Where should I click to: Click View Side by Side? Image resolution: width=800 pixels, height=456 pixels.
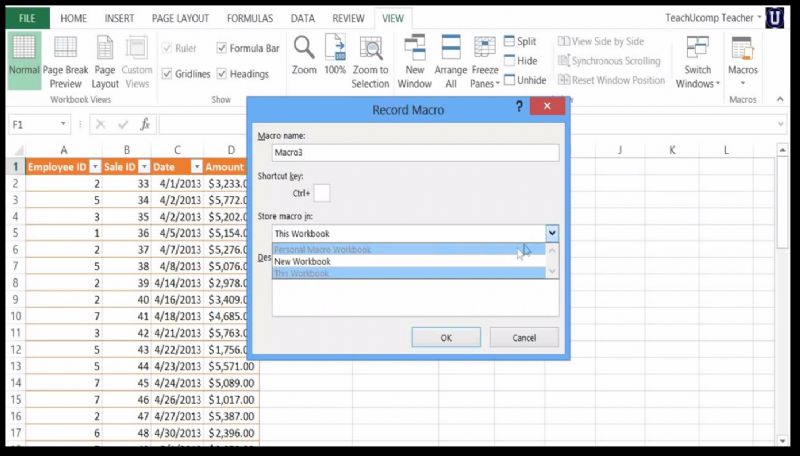click(x=601, y=41)
